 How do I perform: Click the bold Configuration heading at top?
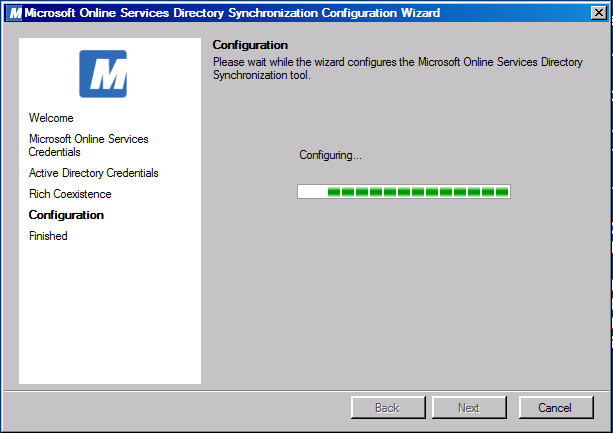(250, 46)
